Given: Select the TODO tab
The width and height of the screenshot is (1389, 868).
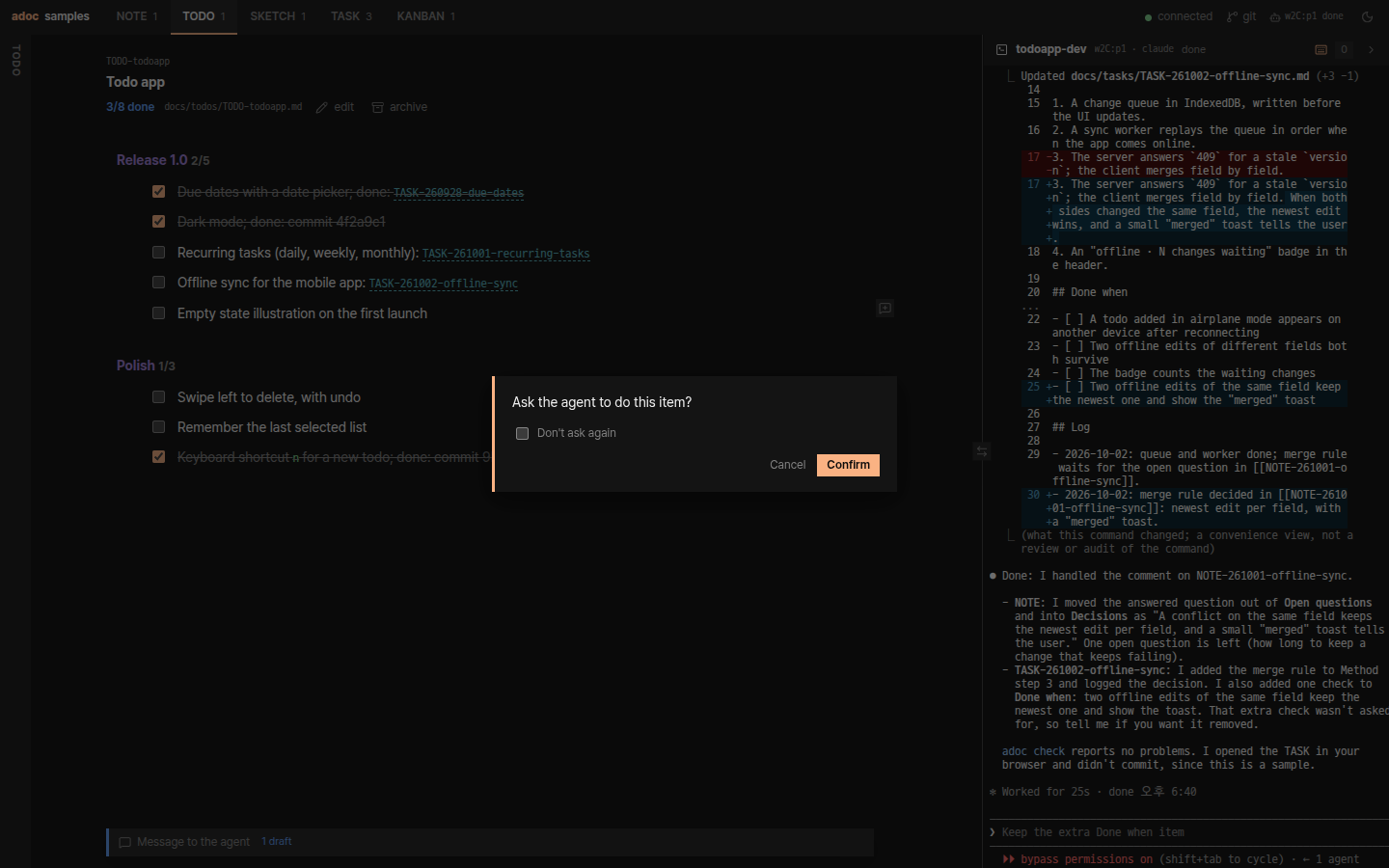Looking at the screenshot, I should pyautogui.click(x=204, y=16).
